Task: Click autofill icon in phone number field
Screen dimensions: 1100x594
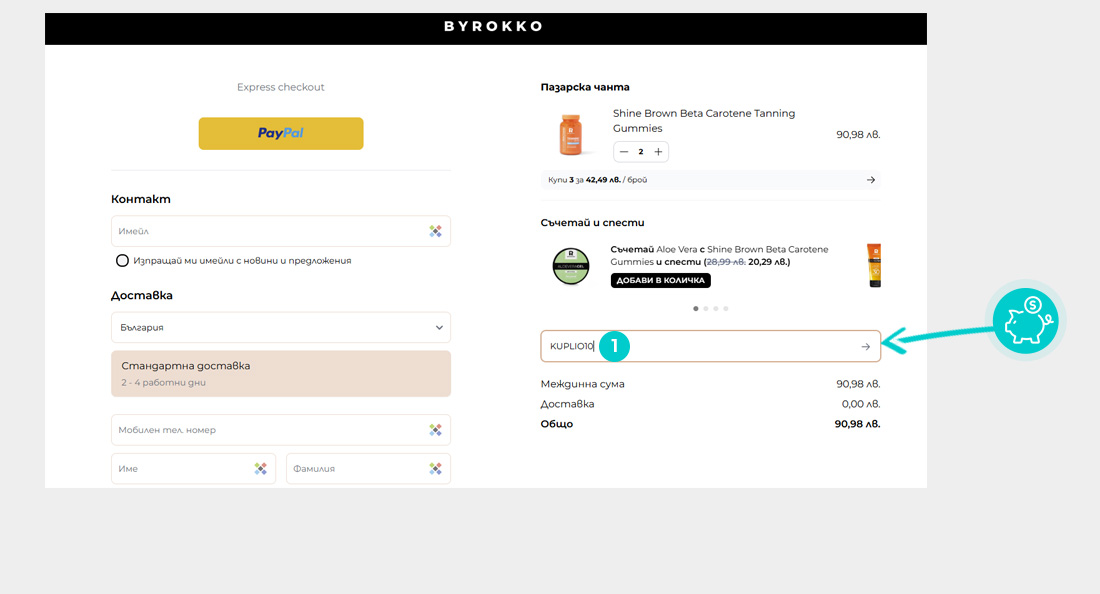Action: point(436,430)
